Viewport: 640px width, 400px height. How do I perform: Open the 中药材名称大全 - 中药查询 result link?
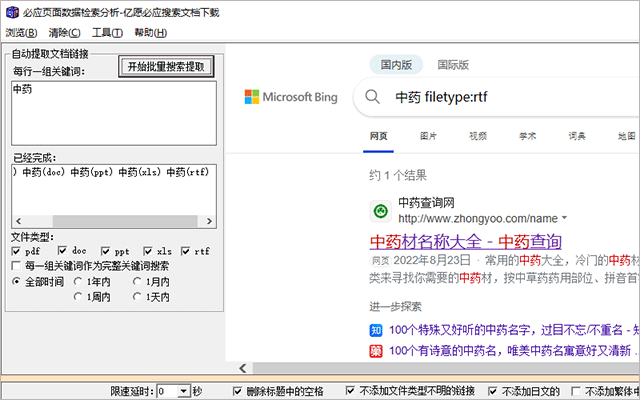[466, 242]
